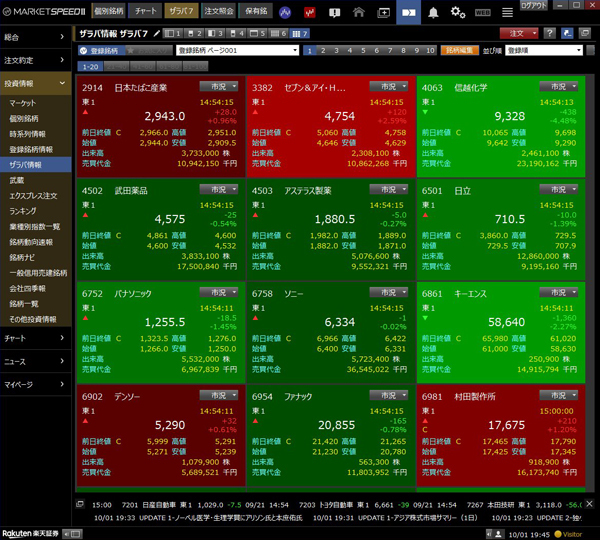Screen dimensions: 600x540
Task: Select the キーエンス 6861 stock card
Action: click(x=500, y=333)
